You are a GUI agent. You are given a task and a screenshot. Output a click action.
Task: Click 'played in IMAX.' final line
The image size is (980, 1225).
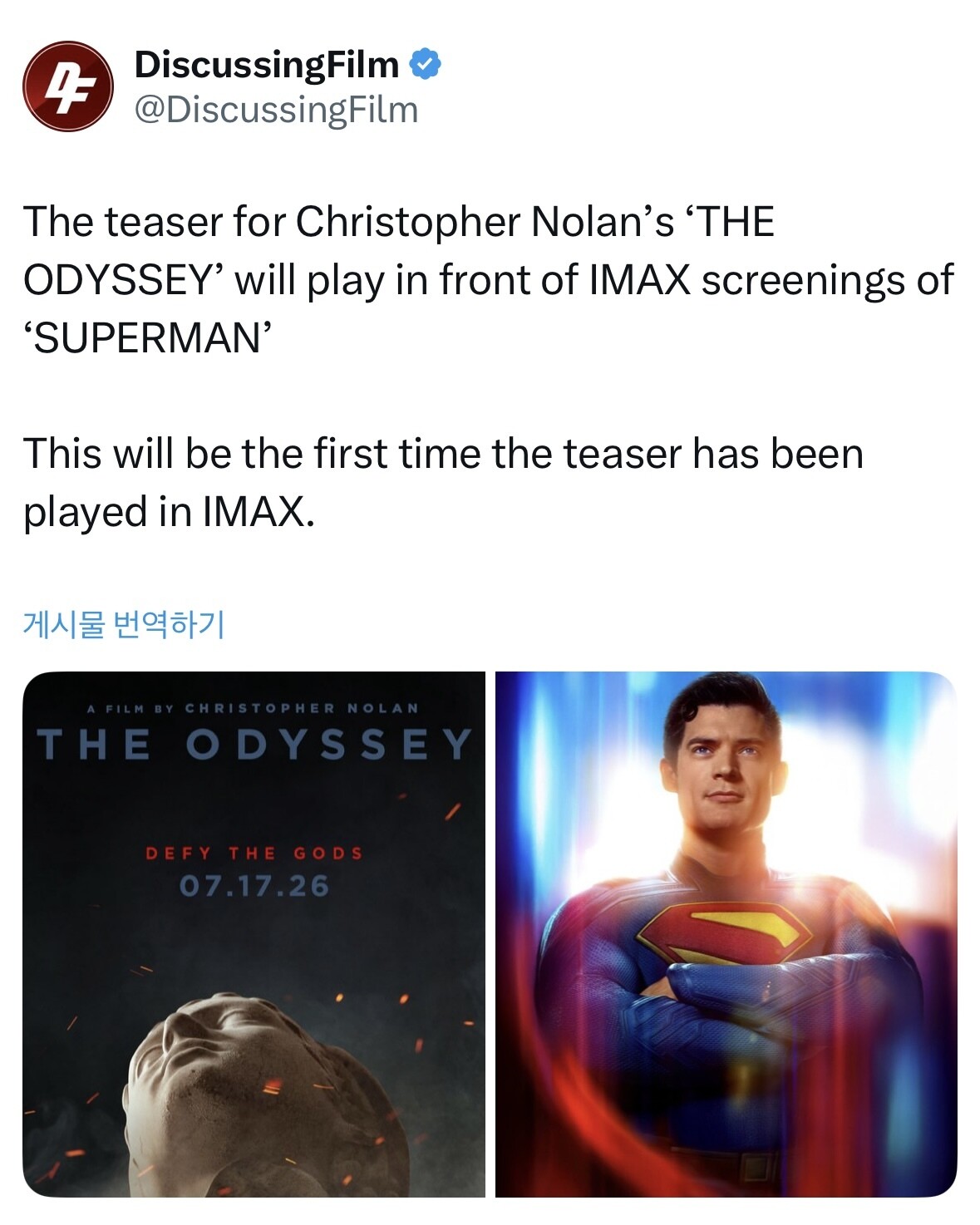click(x=170, y=512)
